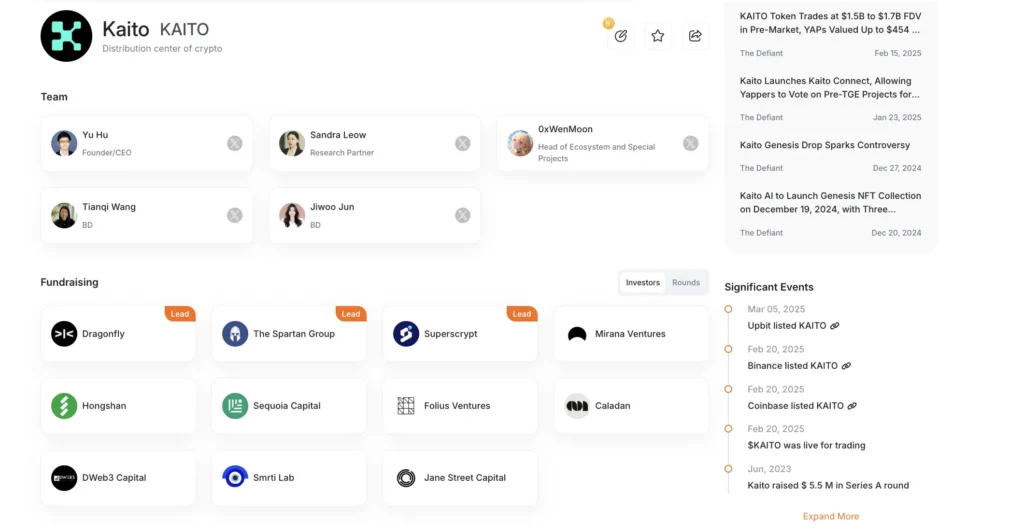The image size is (1024, 531).
Task: Open the Folius Ventures name
Action: 457,406
